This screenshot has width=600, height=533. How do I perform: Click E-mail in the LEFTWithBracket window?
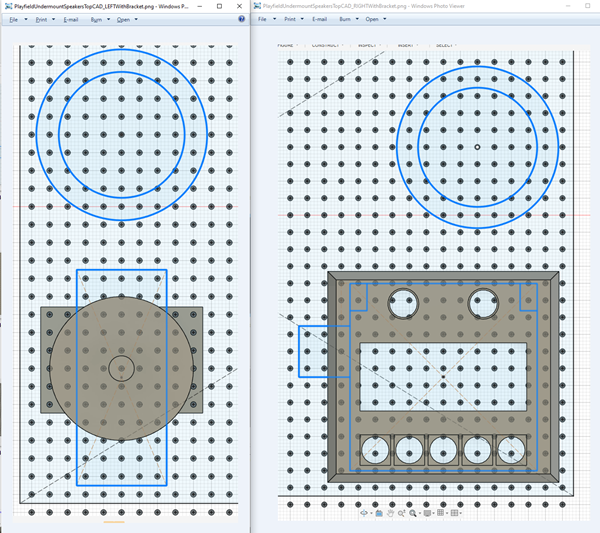(x=71, y=20)
